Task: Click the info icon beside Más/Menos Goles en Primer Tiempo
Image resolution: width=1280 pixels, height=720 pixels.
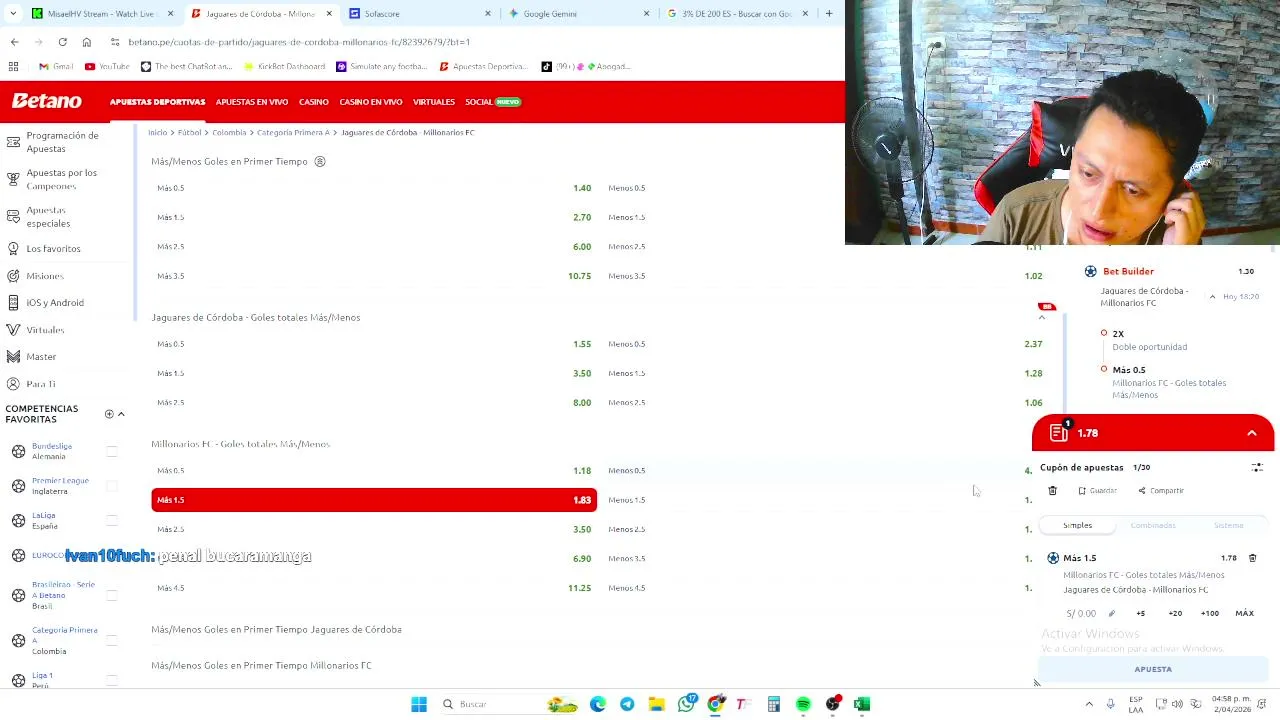Action: click(x=320, y=161)
